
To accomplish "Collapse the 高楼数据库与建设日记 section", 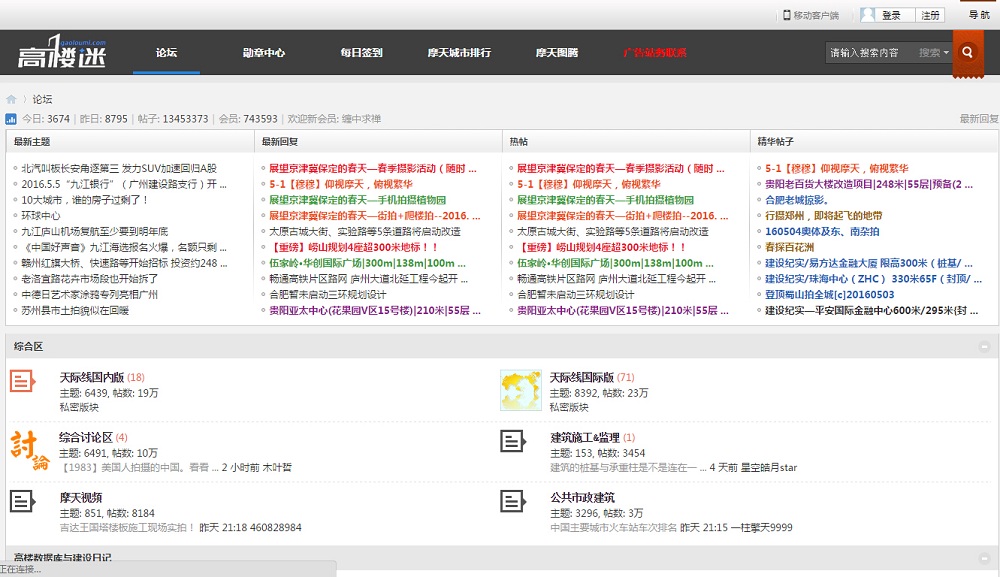I will click(984, 558).
